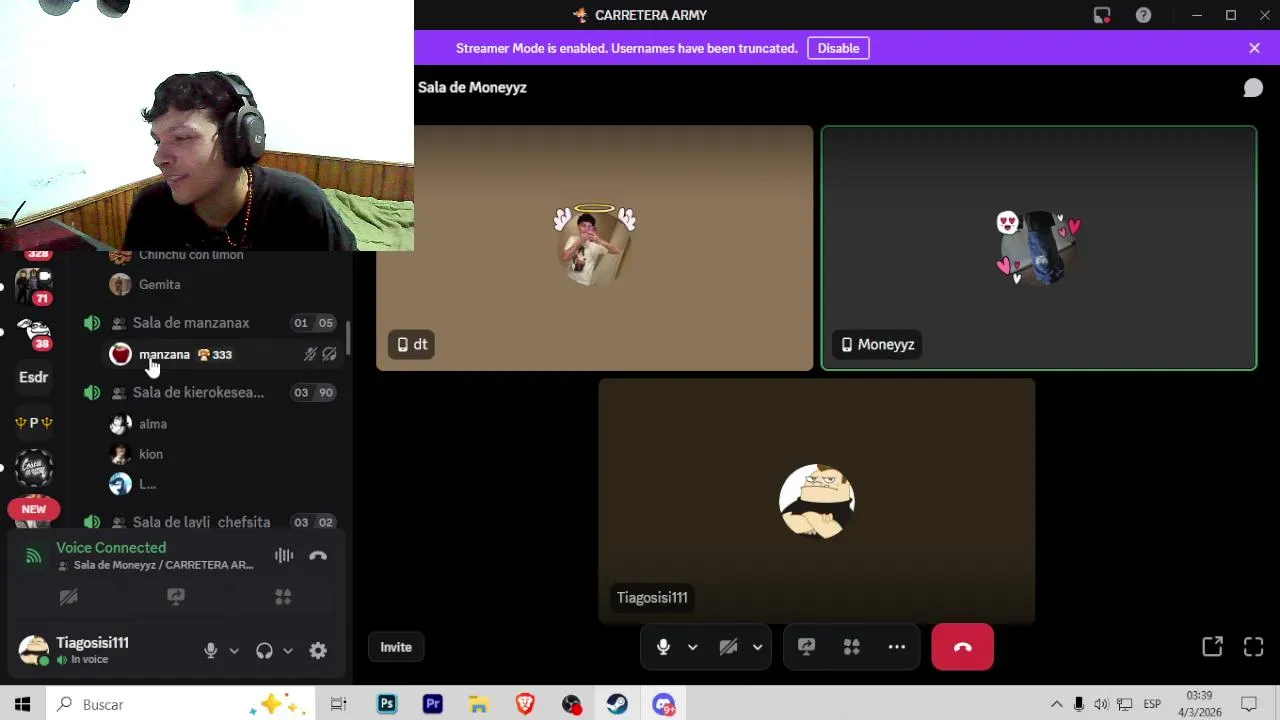
Task: Open the Esdr server
Action: [x=34, y=377]
